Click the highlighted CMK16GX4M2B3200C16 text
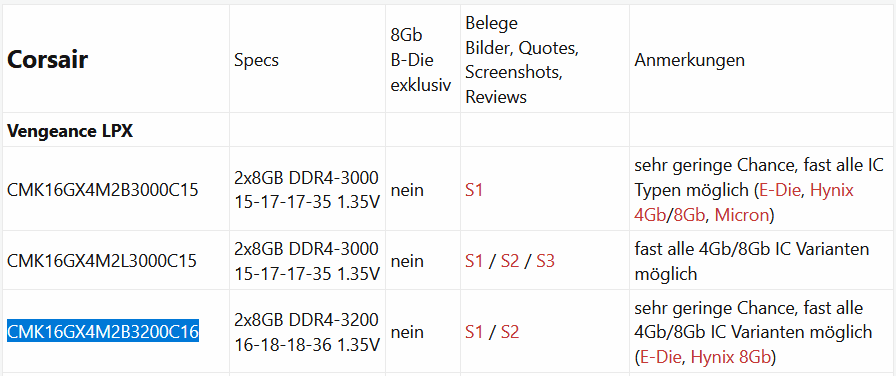The height and width of the screenshot is (376, 896). point(103,331)
